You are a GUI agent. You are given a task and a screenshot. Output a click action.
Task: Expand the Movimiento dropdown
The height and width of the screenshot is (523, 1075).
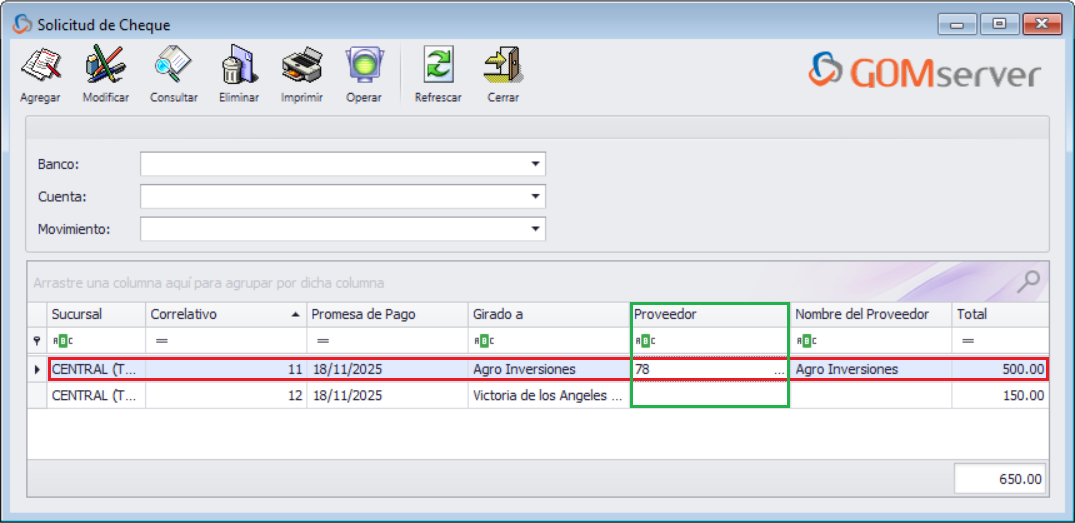click(x=535, y=230)
